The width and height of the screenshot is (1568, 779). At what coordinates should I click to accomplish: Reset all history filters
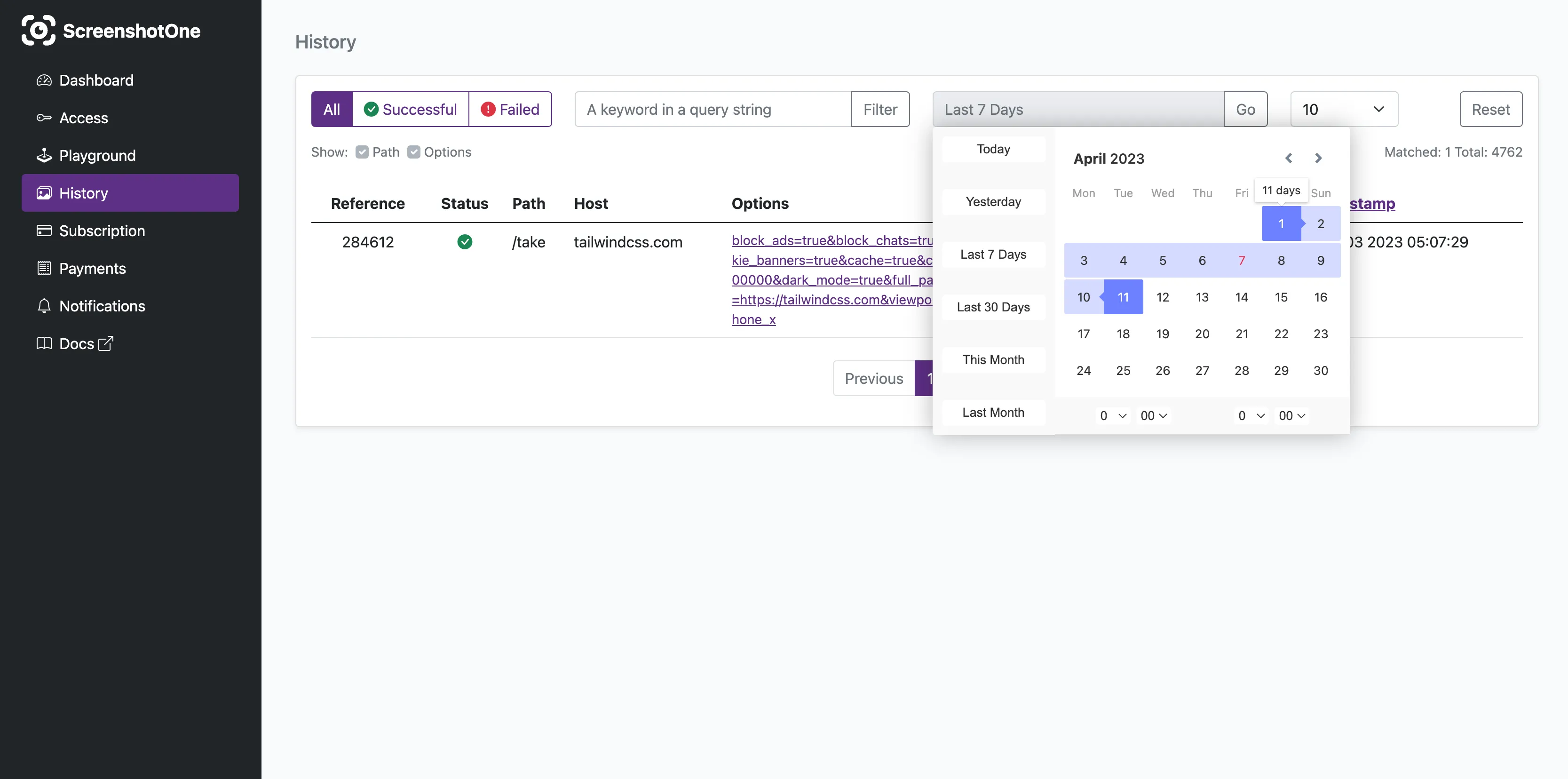point(1491,109)
